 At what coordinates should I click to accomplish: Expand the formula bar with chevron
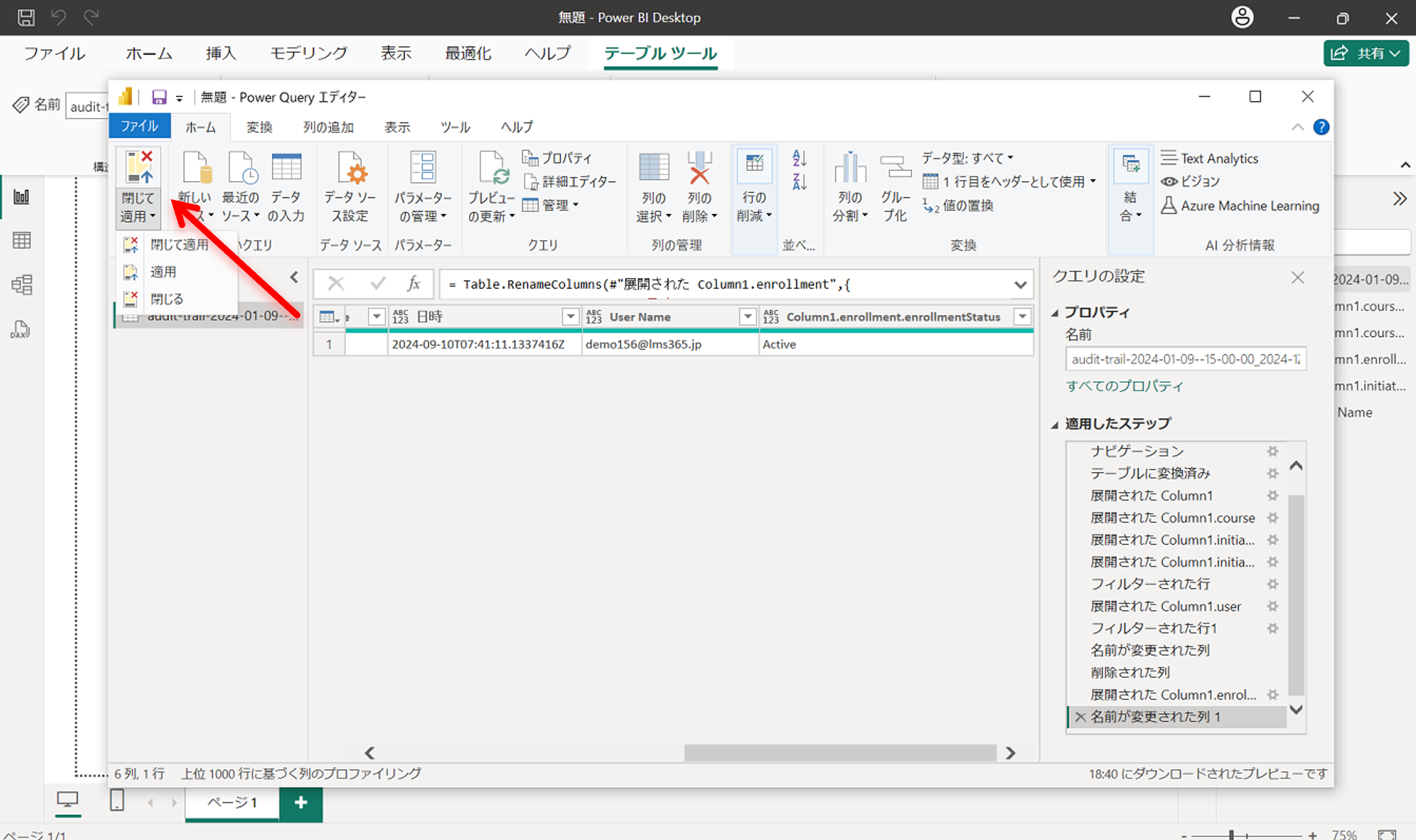1020,284
